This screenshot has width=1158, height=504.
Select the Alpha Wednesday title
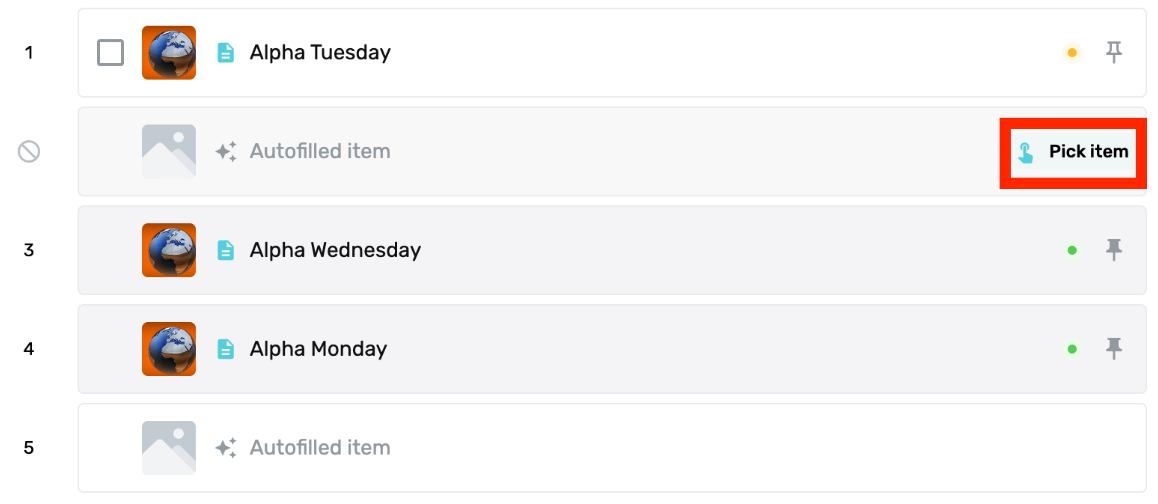click(335, 250)
